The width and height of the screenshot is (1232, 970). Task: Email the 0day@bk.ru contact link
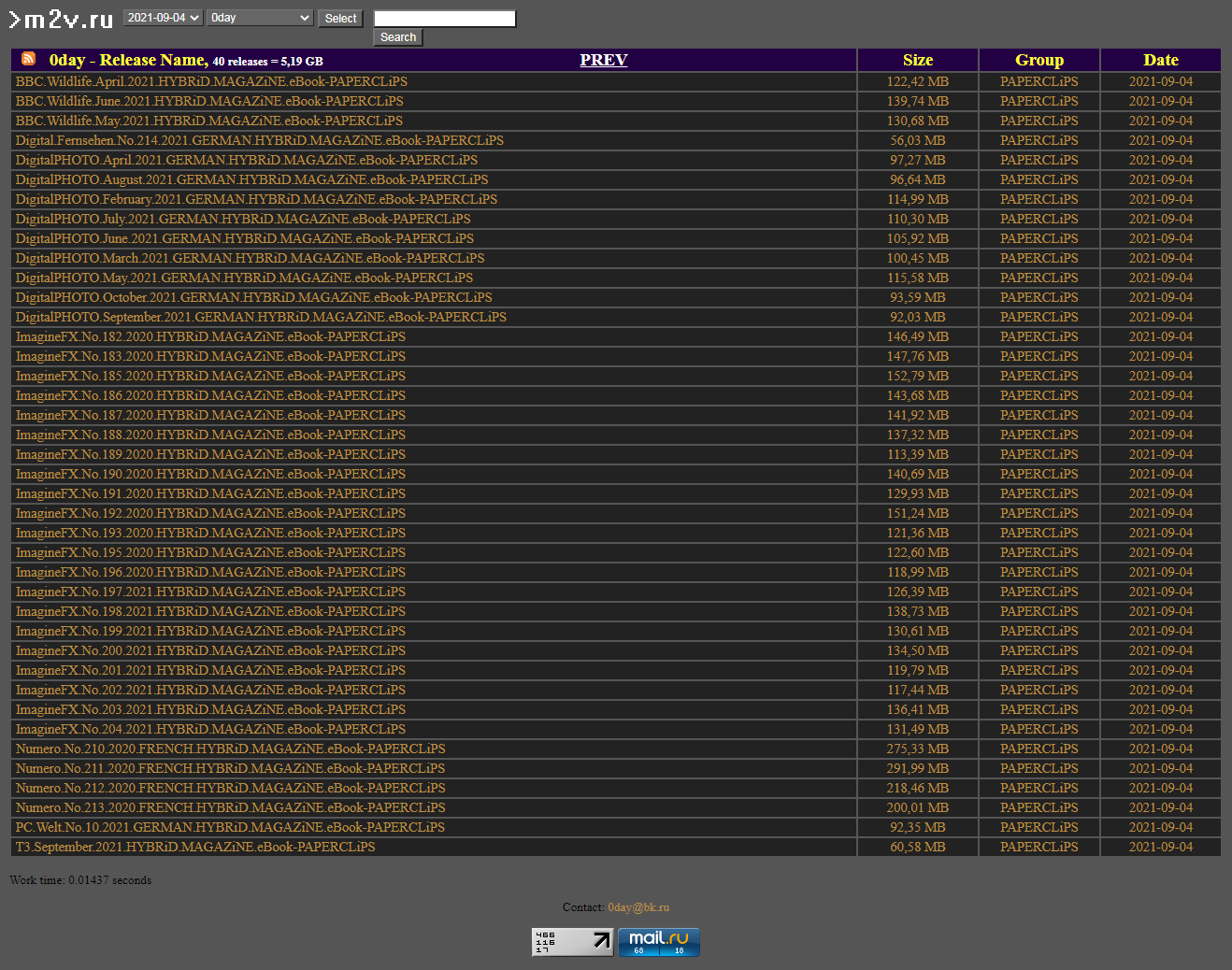638,907
